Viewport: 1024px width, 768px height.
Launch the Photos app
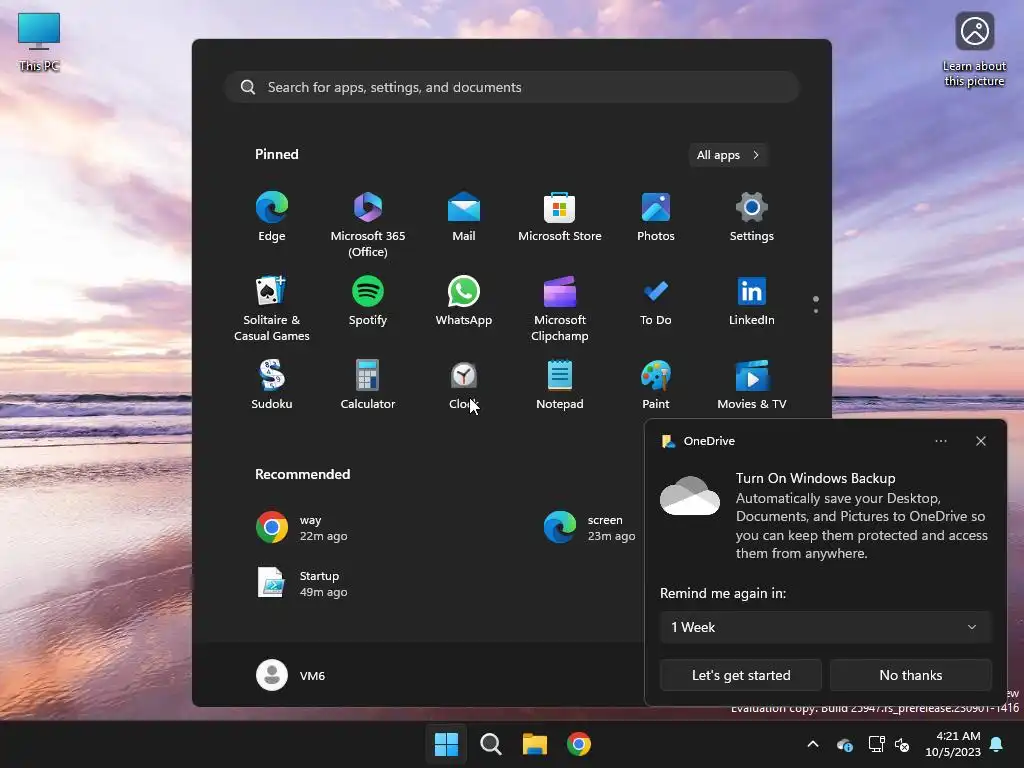[x=656, y=217]
